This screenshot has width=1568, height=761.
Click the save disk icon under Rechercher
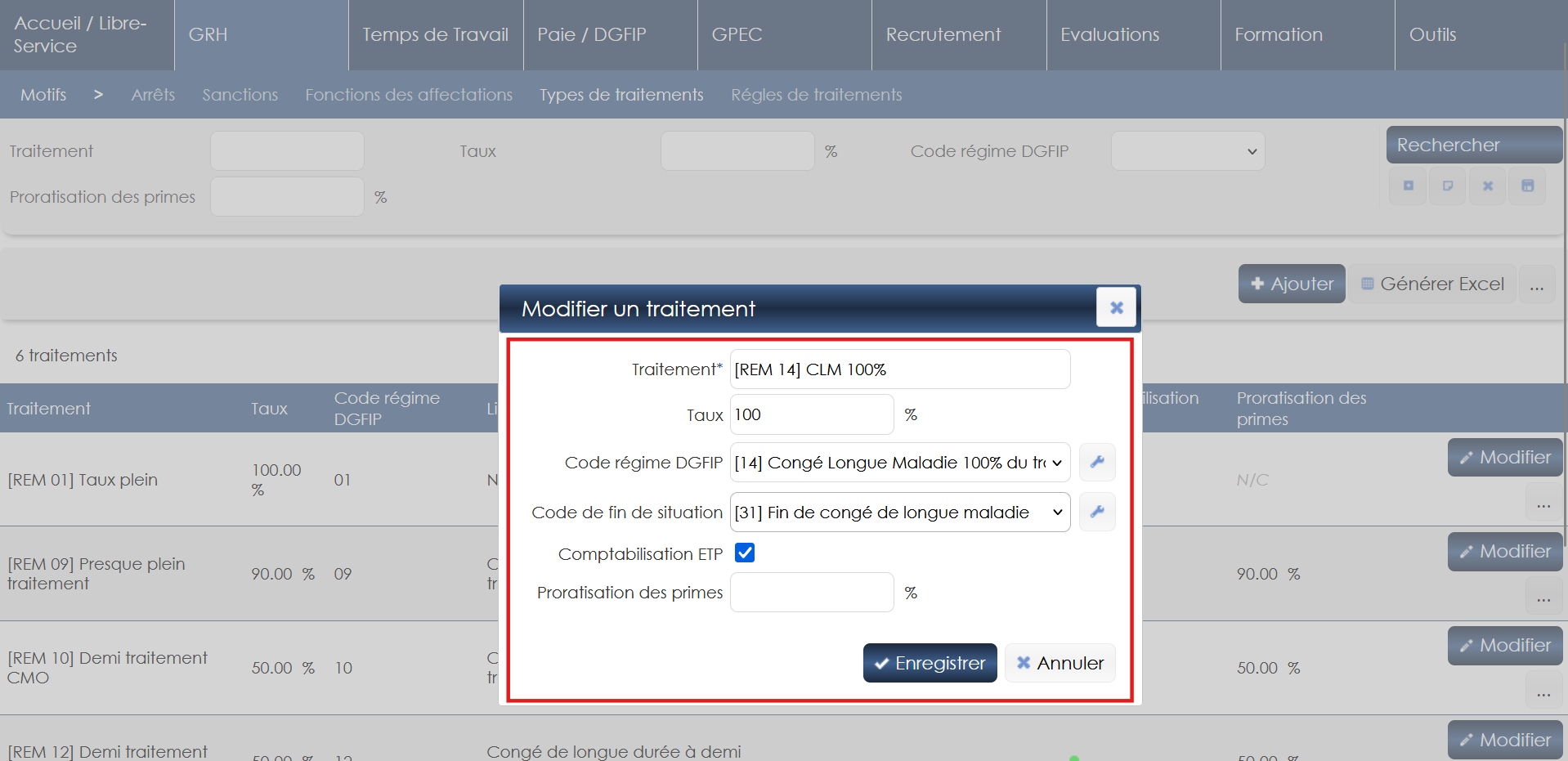(1527, 186)
